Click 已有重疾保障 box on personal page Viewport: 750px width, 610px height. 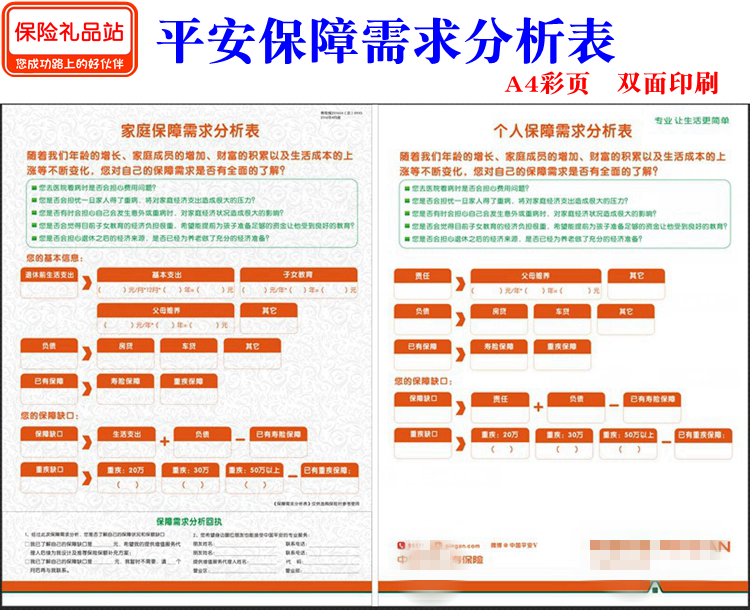point(703,444)
